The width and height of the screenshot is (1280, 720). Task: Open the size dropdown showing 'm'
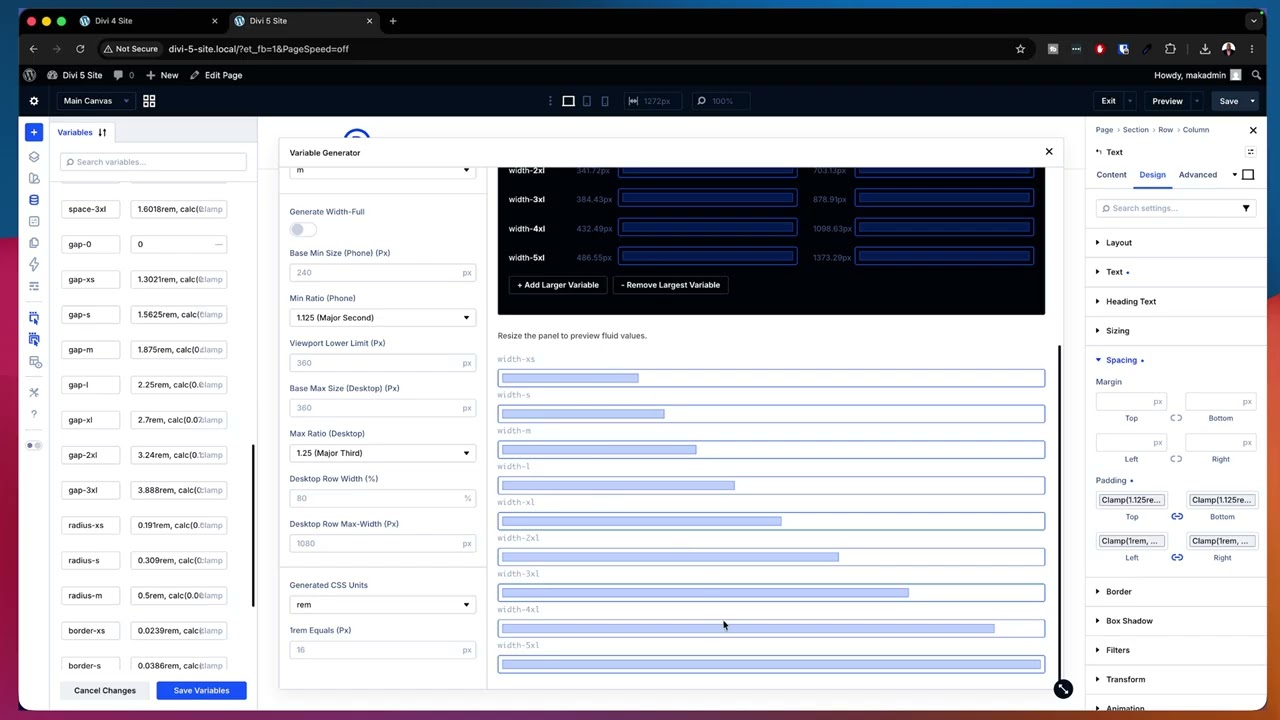[383, 170]
